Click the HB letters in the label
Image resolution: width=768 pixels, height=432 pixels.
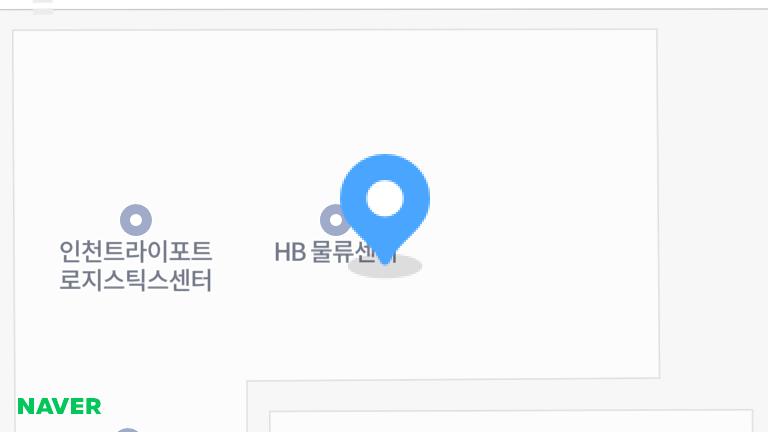coord(290,252)
